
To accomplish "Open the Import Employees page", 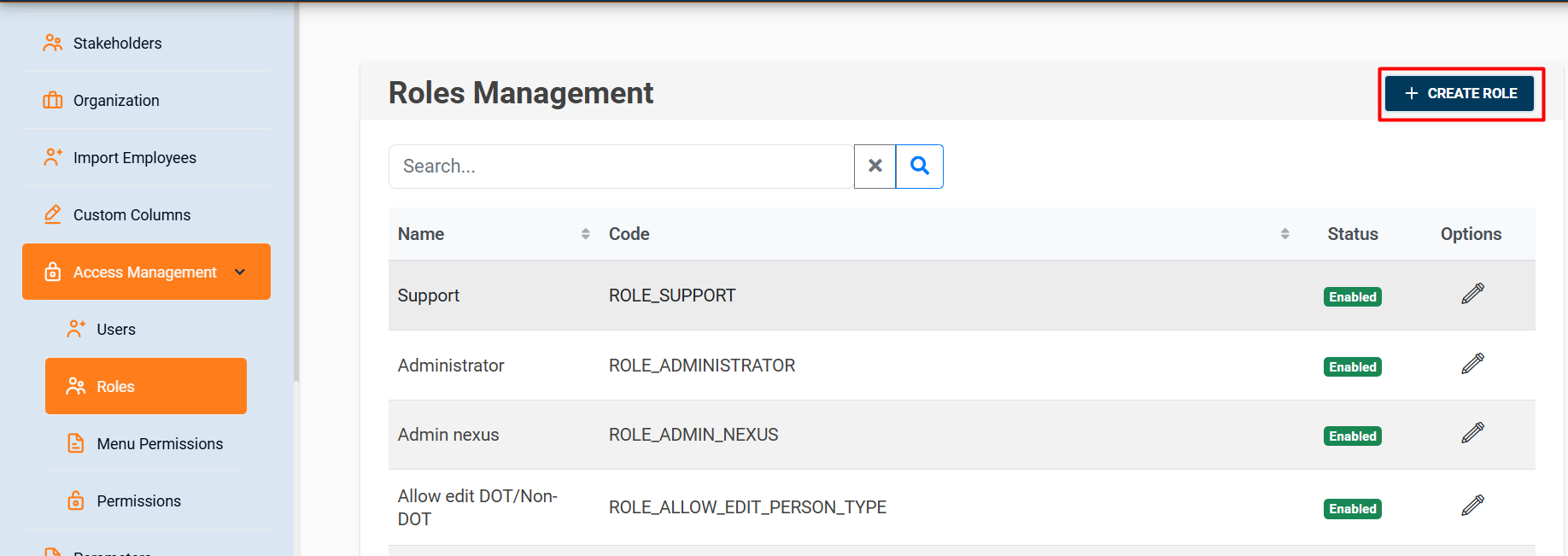I will pyautogui.click(x=134, y=157).
